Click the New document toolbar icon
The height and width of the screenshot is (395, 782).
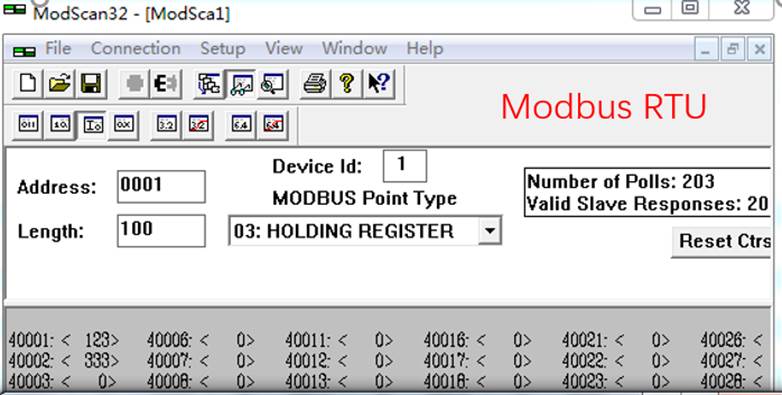[x=27, y=83]
